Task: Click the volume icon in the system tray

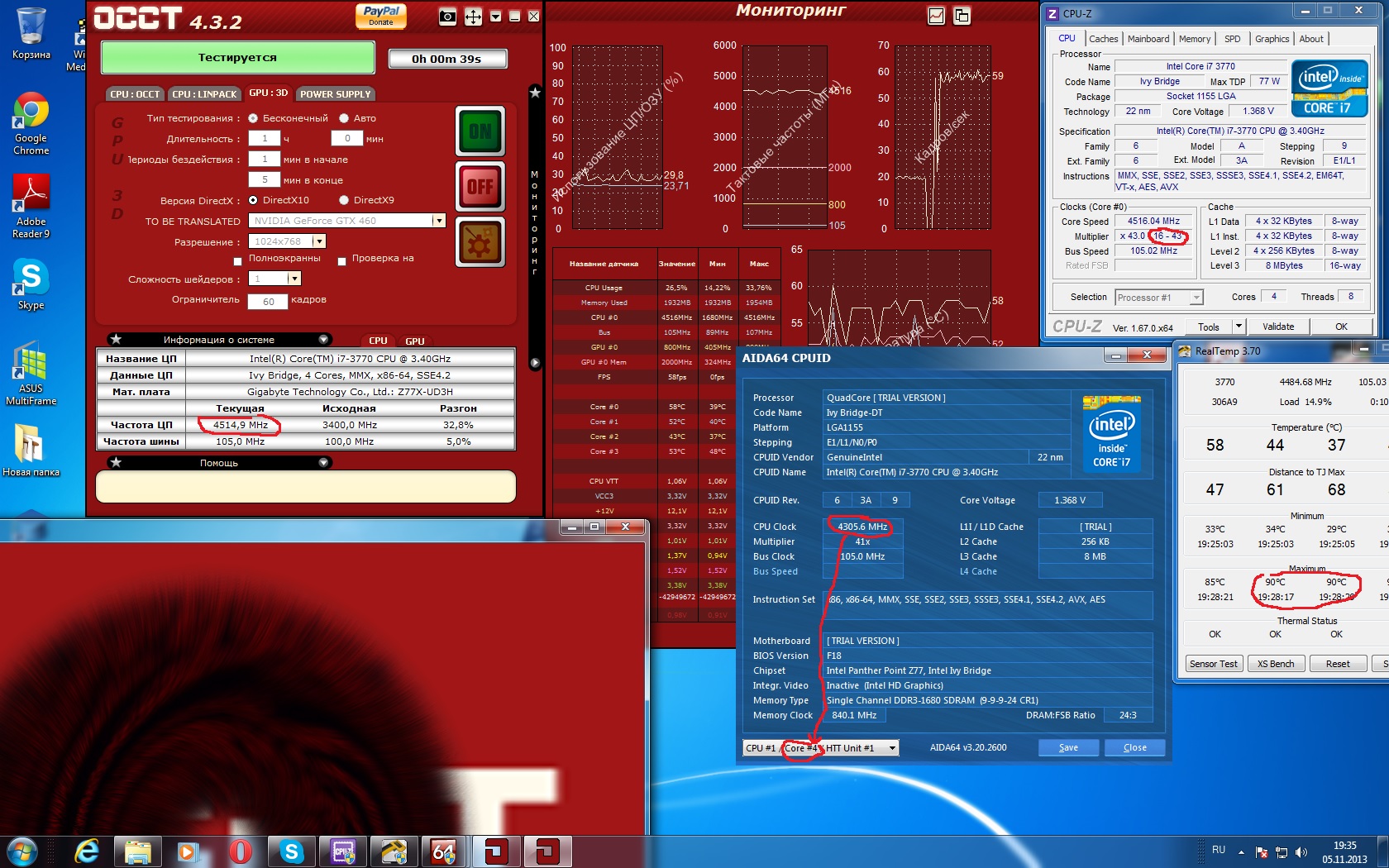Action: click(x=1301, y=851)
